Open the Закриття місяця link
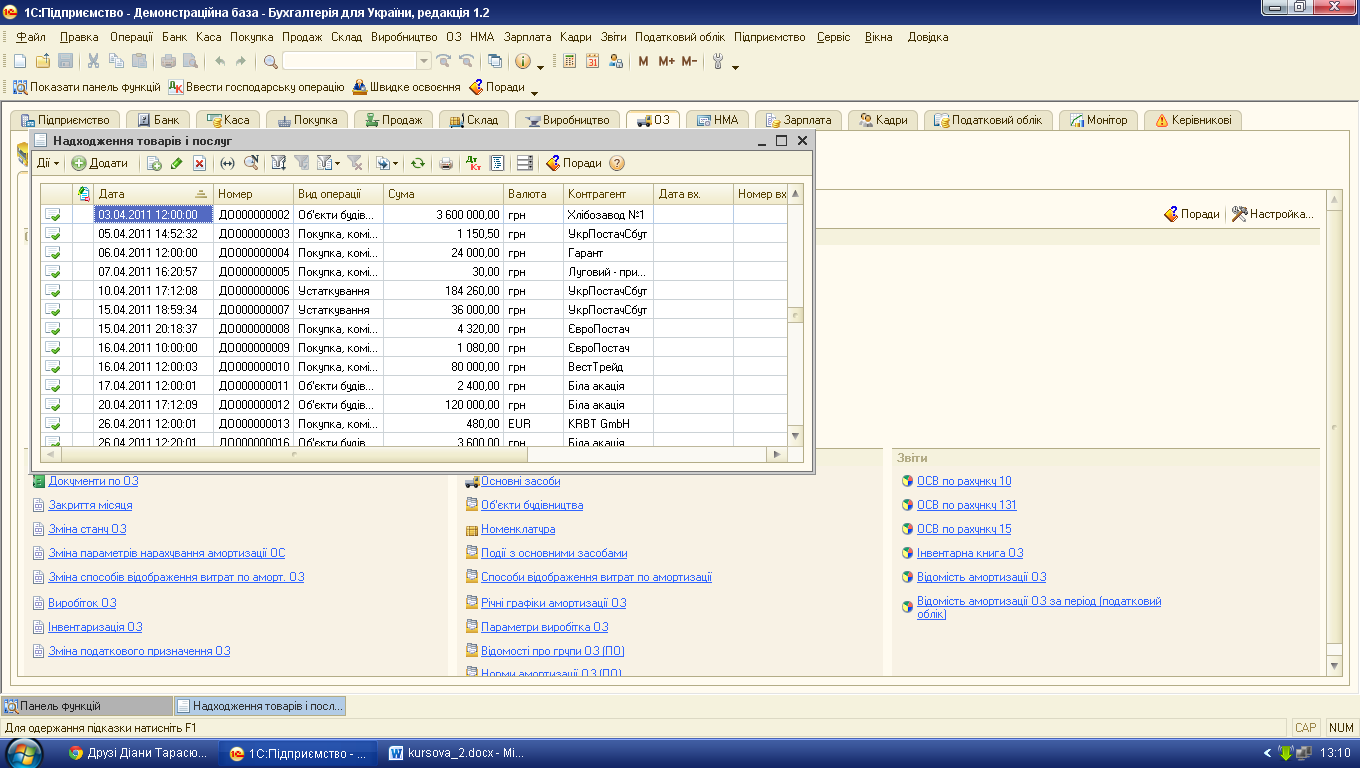 [x=90, y=505]
